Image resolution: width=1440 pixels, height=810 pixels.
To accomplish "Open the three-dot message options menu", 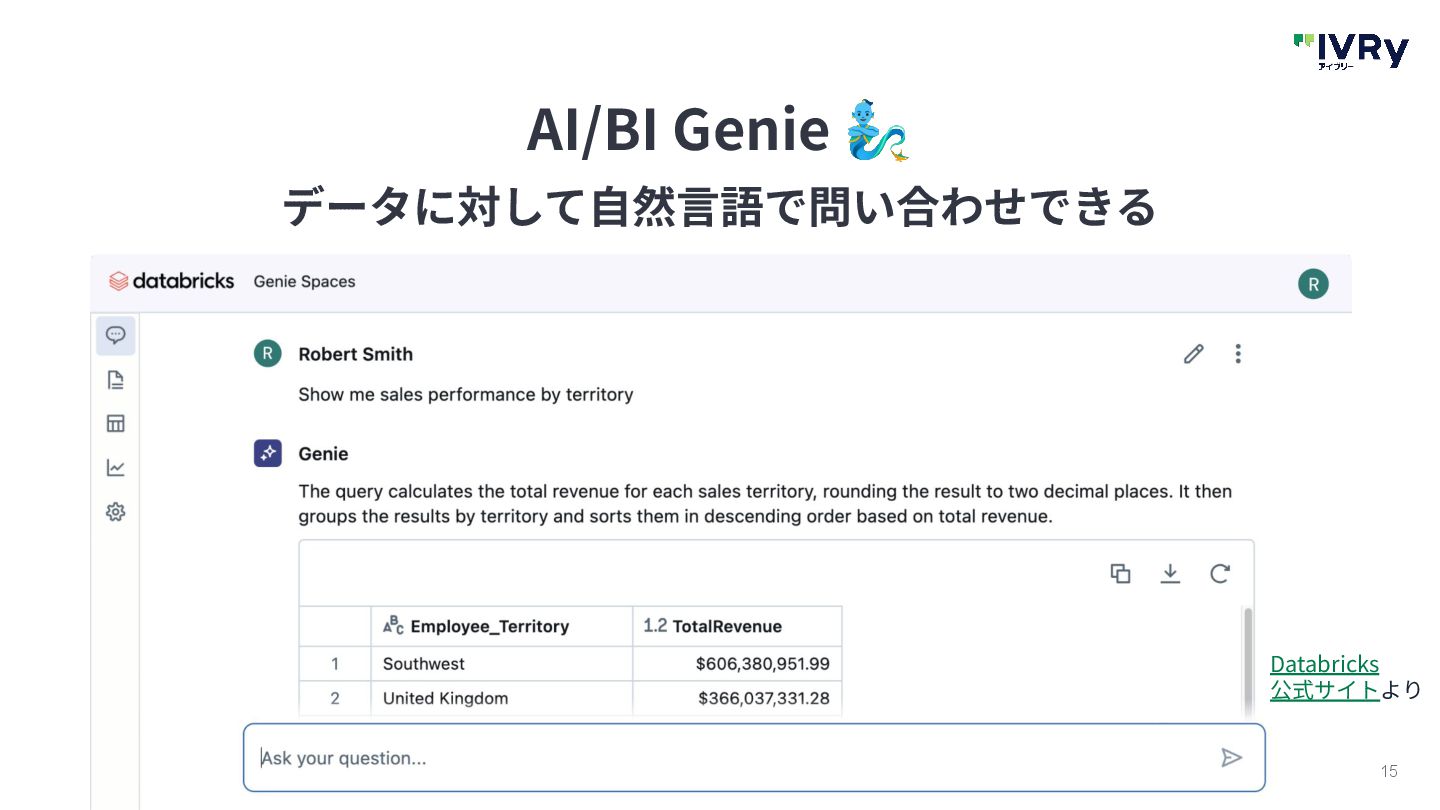I will (x=1238, y=354).
